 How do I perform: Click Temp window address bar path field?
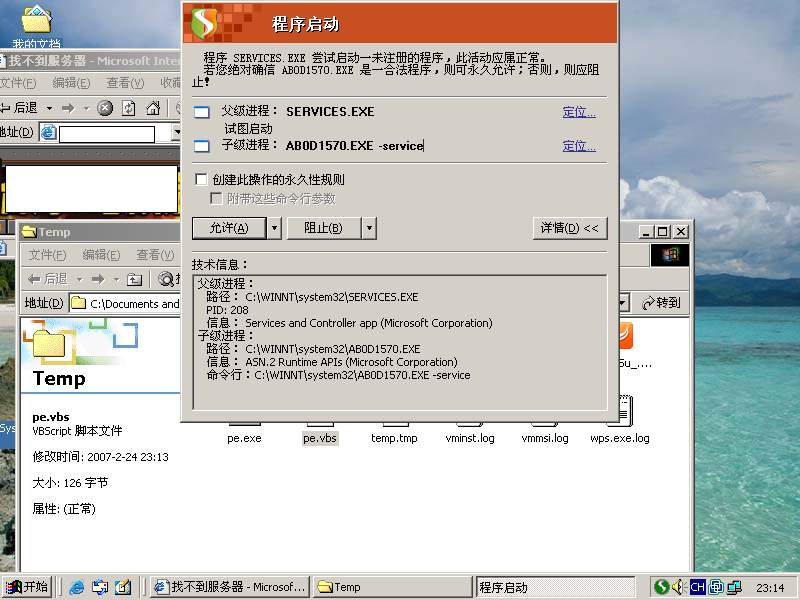pos(124,304)
